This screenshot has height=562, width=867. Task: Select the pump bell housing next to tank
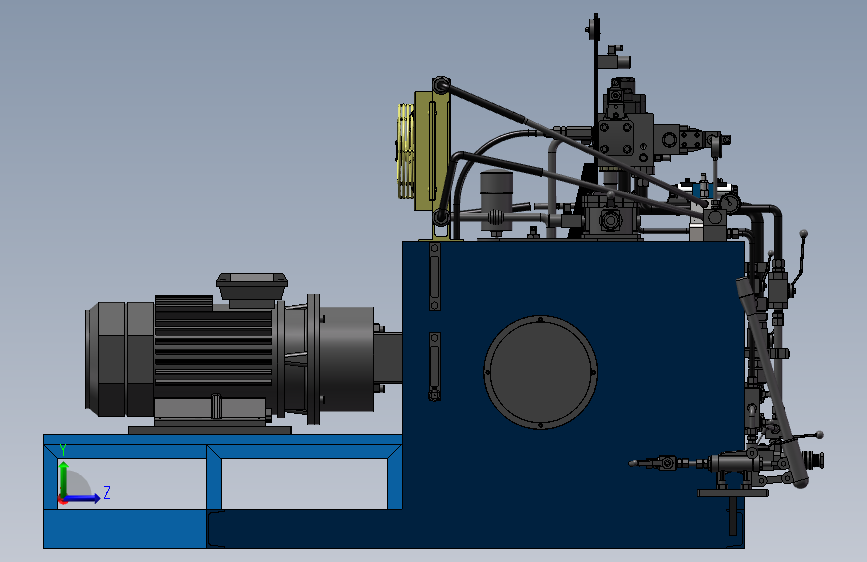click(x=347, y=359)
